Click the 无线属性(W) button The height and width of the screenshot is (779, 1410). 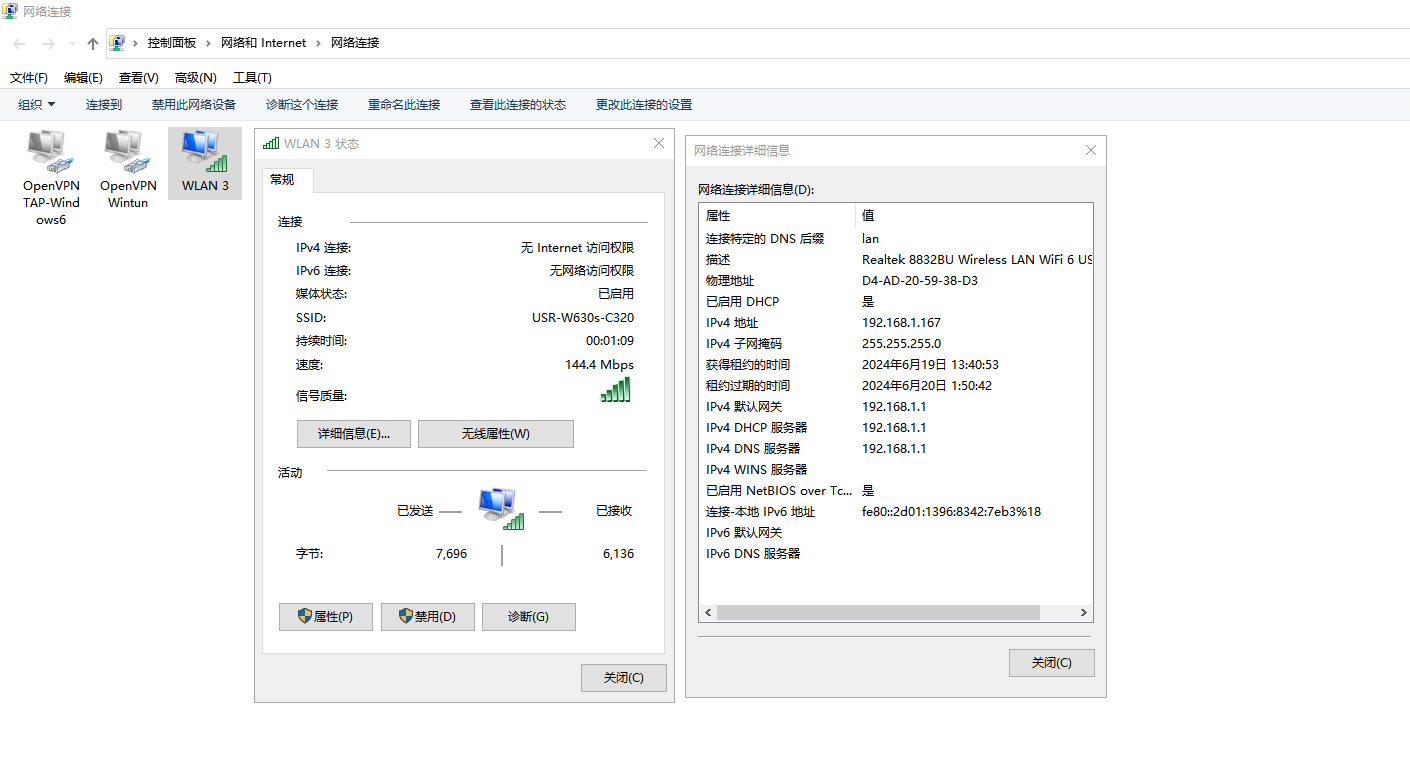(495, 434)
